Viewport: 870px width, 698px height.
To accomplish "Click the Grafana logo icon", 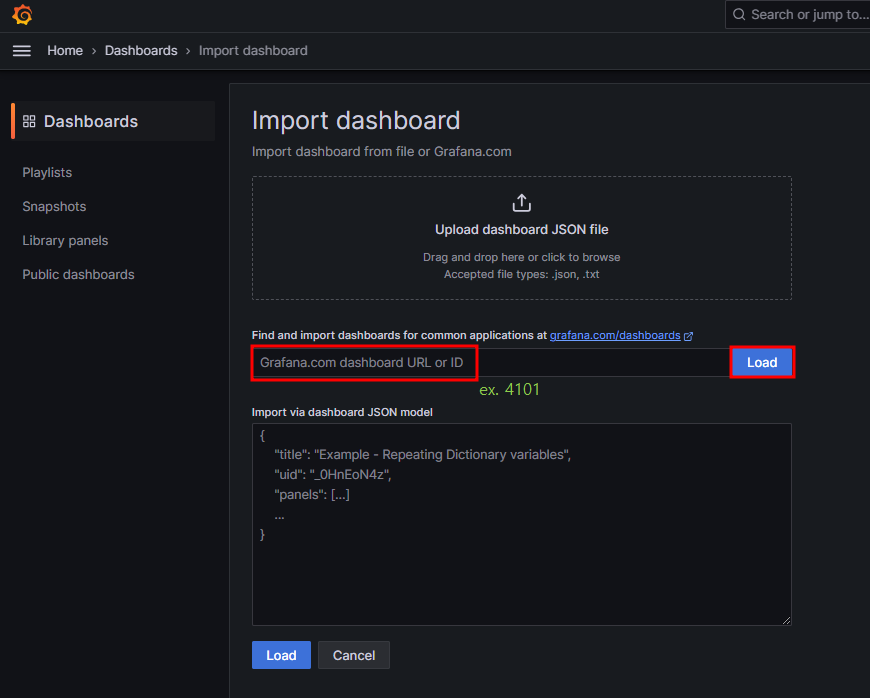I will [22, 14].
